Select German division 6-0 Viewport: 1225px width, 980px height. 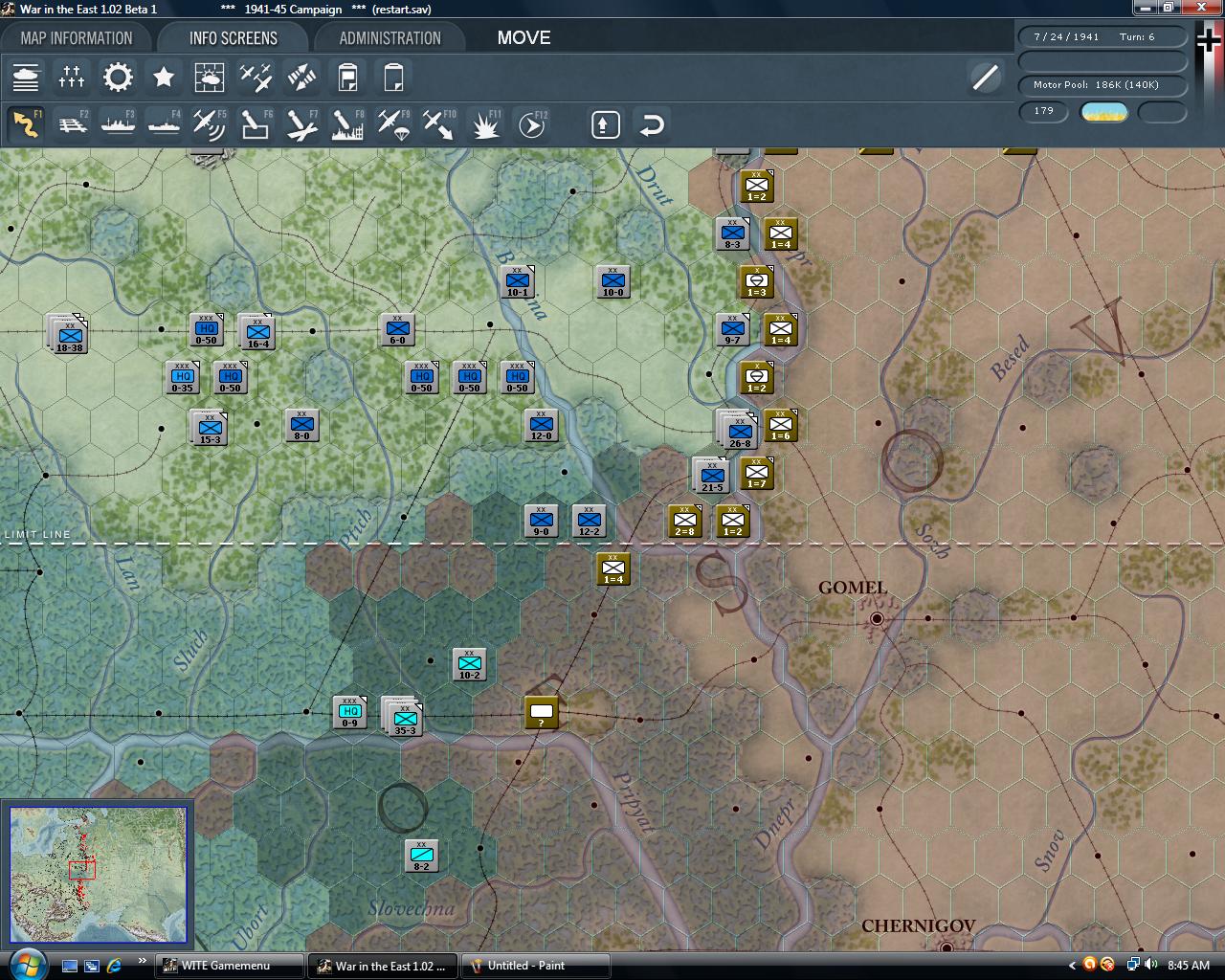[x=397, y=329]
